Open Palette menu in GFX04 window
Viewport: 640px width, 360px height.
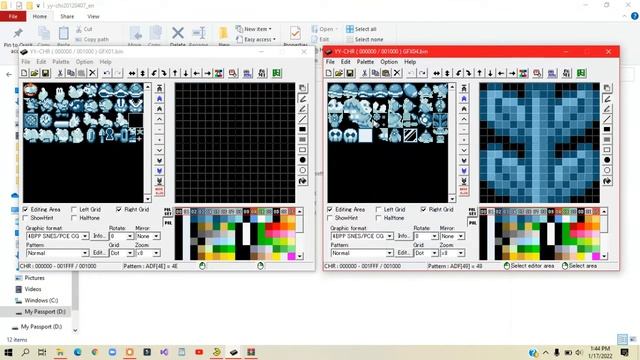pyautogui.click(x=365, y=62)
